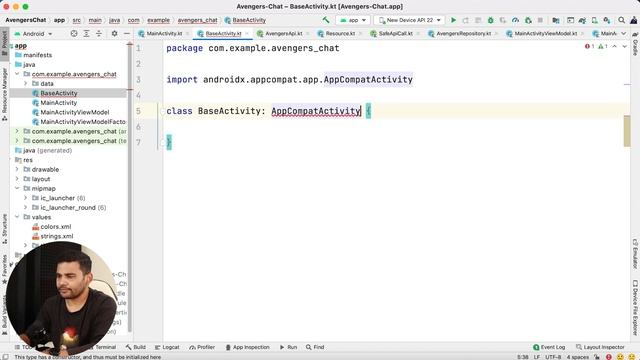Open the app run configuration dropdown
This screenshot has width=640, height=360.
point(353,20)
